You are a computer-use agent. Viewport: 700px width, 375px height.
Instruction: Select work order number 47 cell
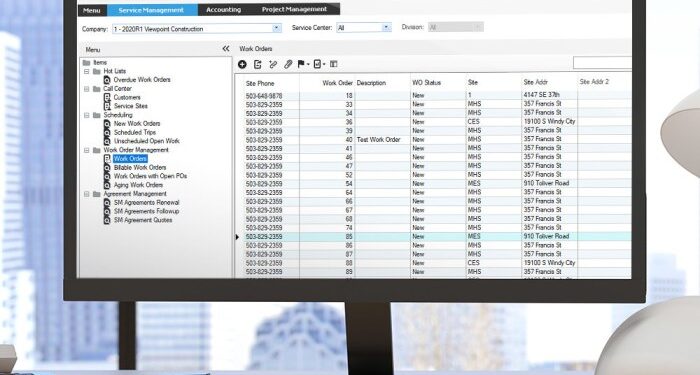tap(327, 166)
